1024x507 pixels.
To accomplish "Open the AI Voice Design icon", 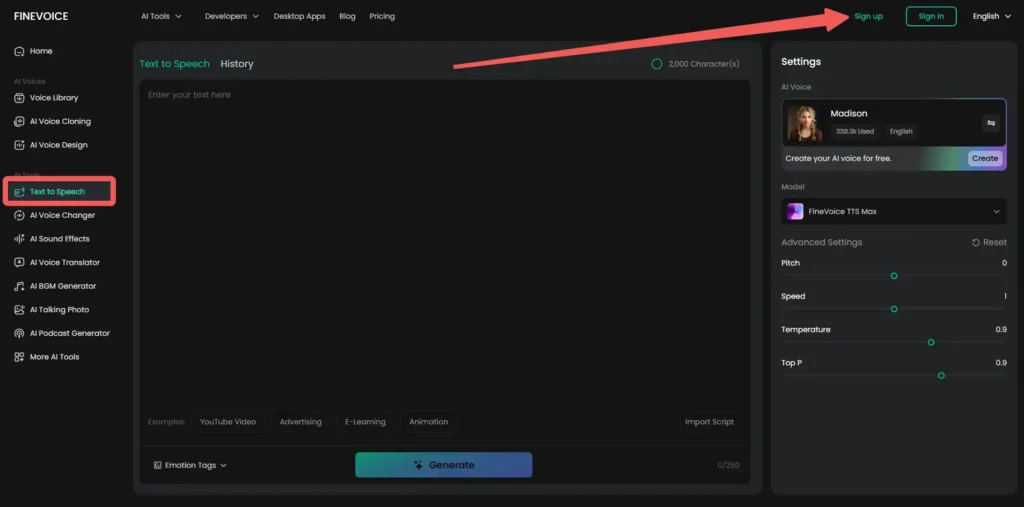I will click(x=19, y=145).
